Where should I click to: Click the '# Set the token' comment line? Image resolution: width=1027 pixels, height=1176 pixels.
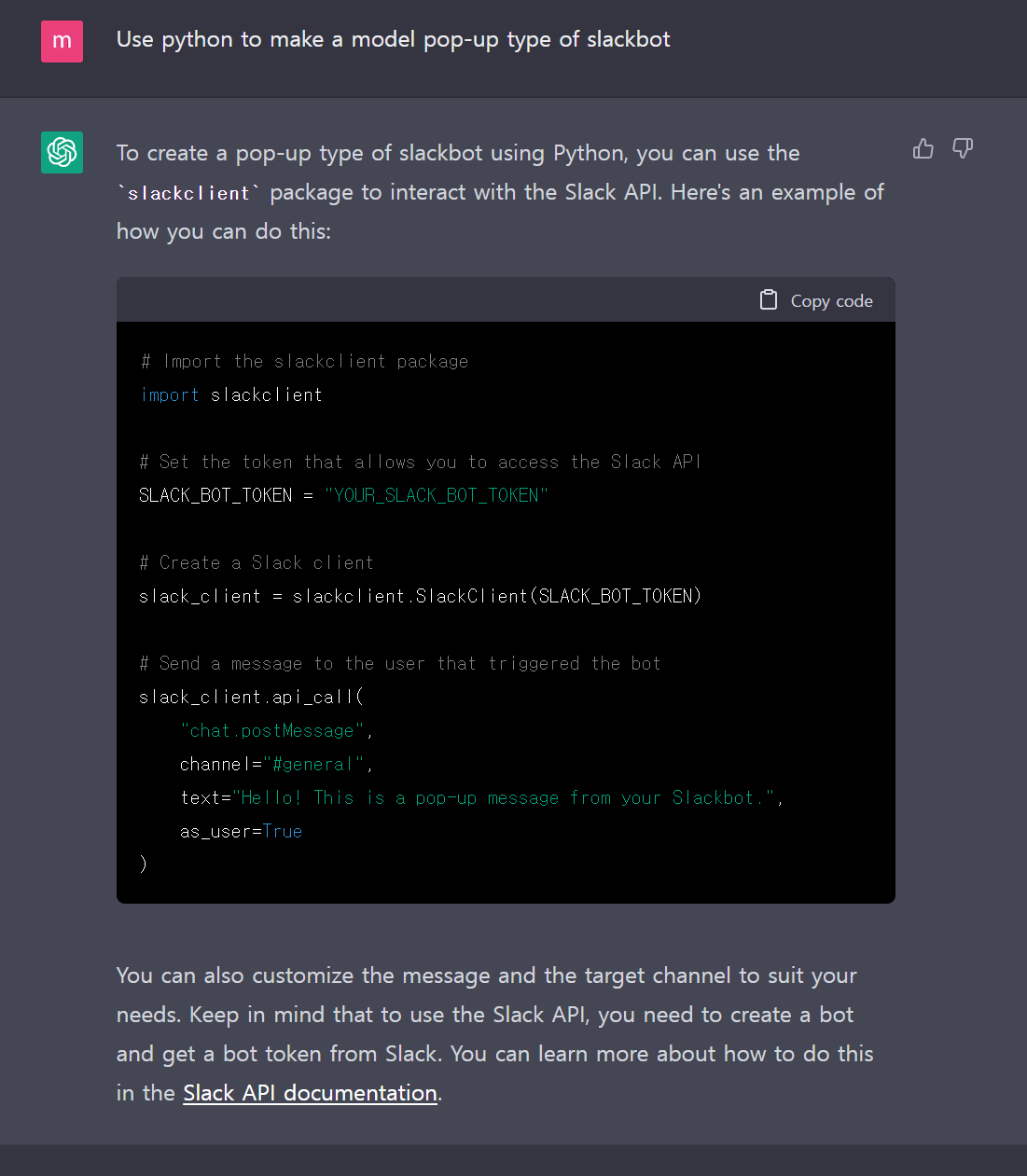point(419,462)
